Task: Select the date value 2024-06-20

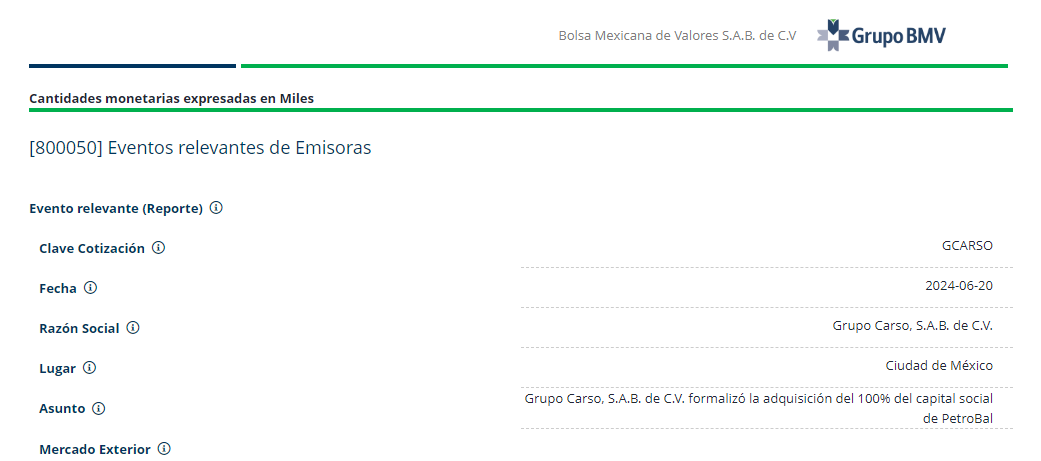Action: coord(959,286)
